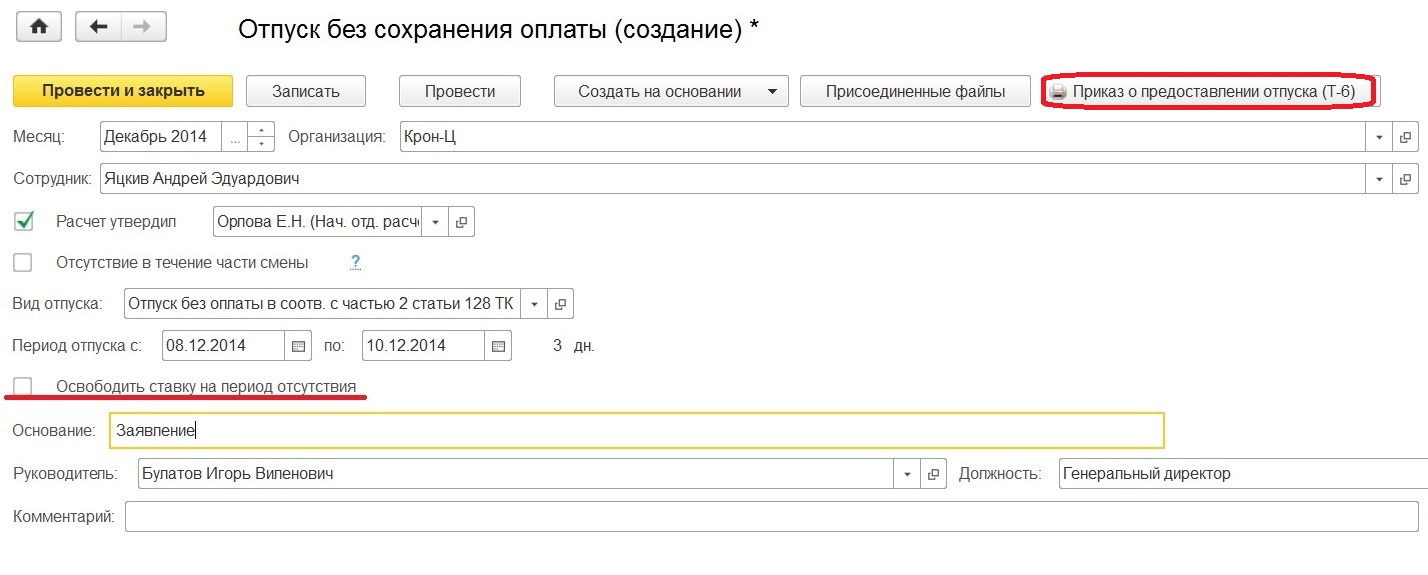Navigate forward with the right arrow
The image size is (1428, 575).
pos(143,27)
